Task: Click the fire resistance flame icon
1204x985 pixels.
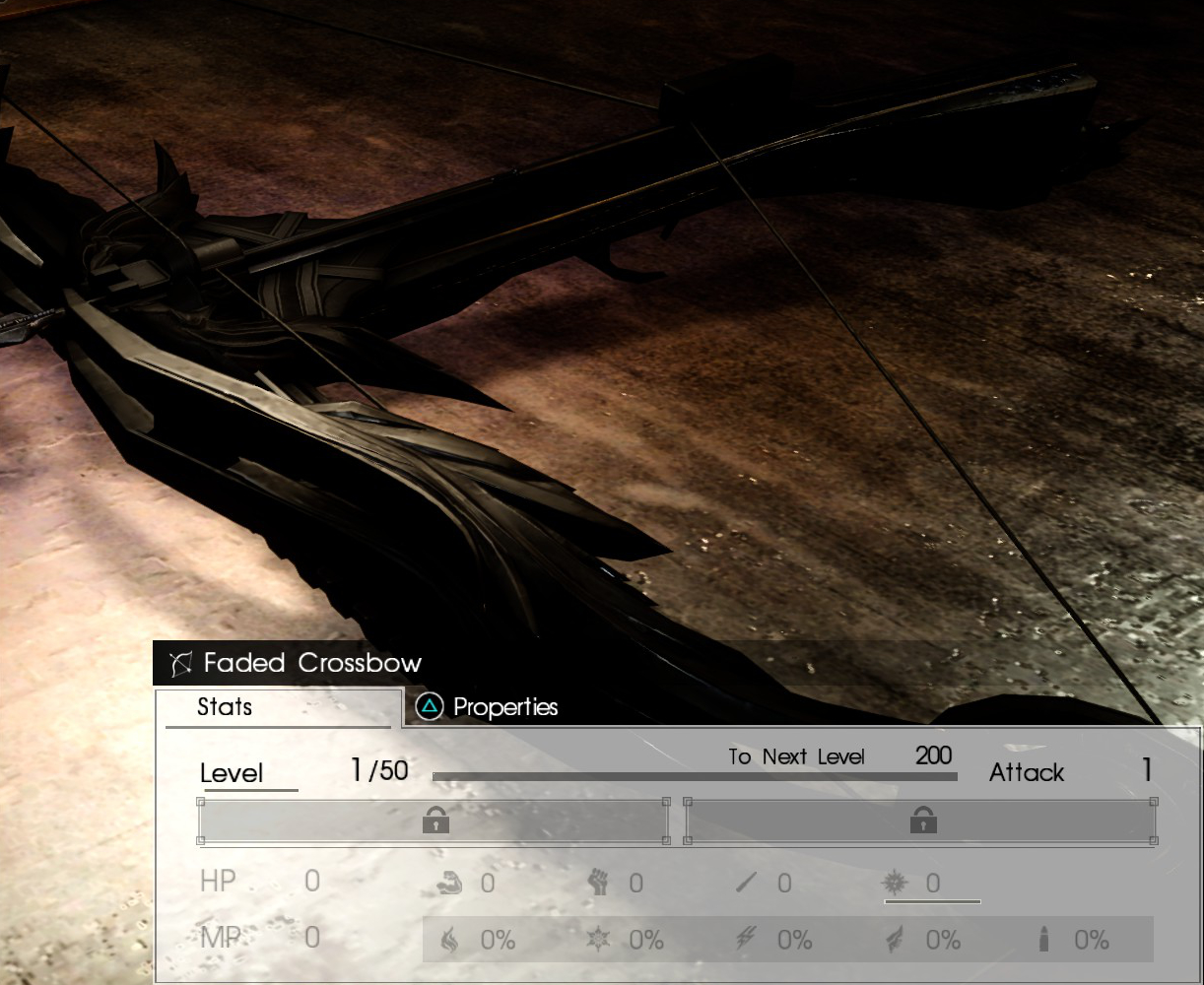Action: click(449, 941)
